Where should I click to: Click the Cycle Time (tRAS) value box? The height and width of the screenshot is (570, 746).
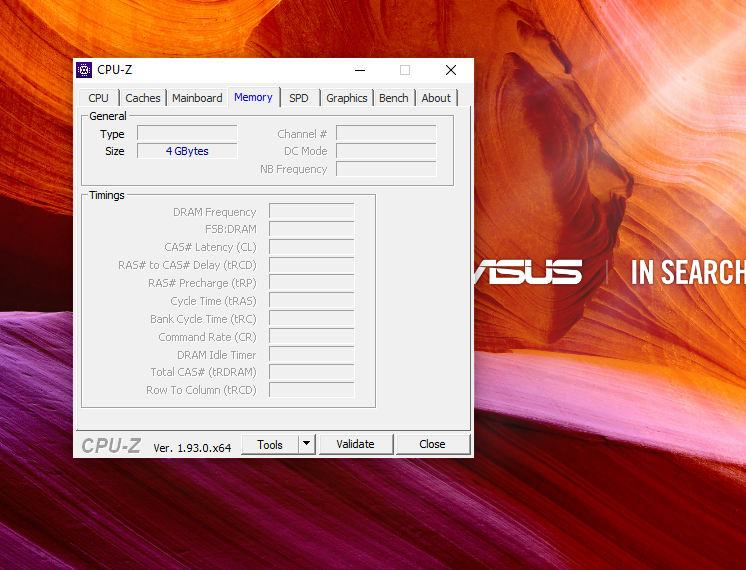312,301
